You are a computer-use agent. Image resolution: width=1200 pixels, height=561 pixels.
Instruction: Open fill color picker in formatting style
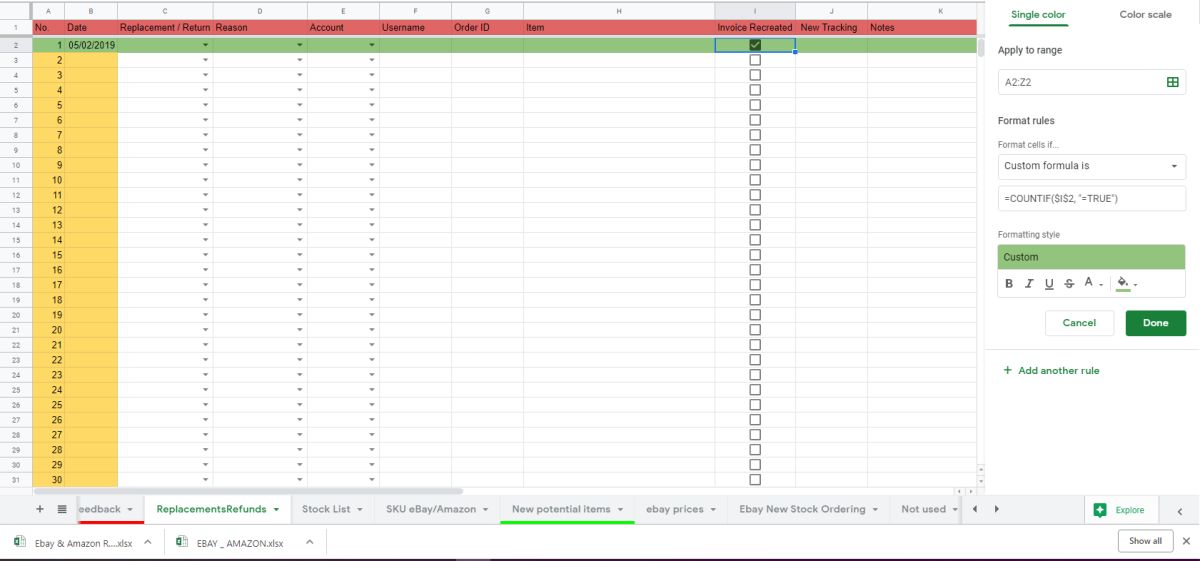point(1128,284)
